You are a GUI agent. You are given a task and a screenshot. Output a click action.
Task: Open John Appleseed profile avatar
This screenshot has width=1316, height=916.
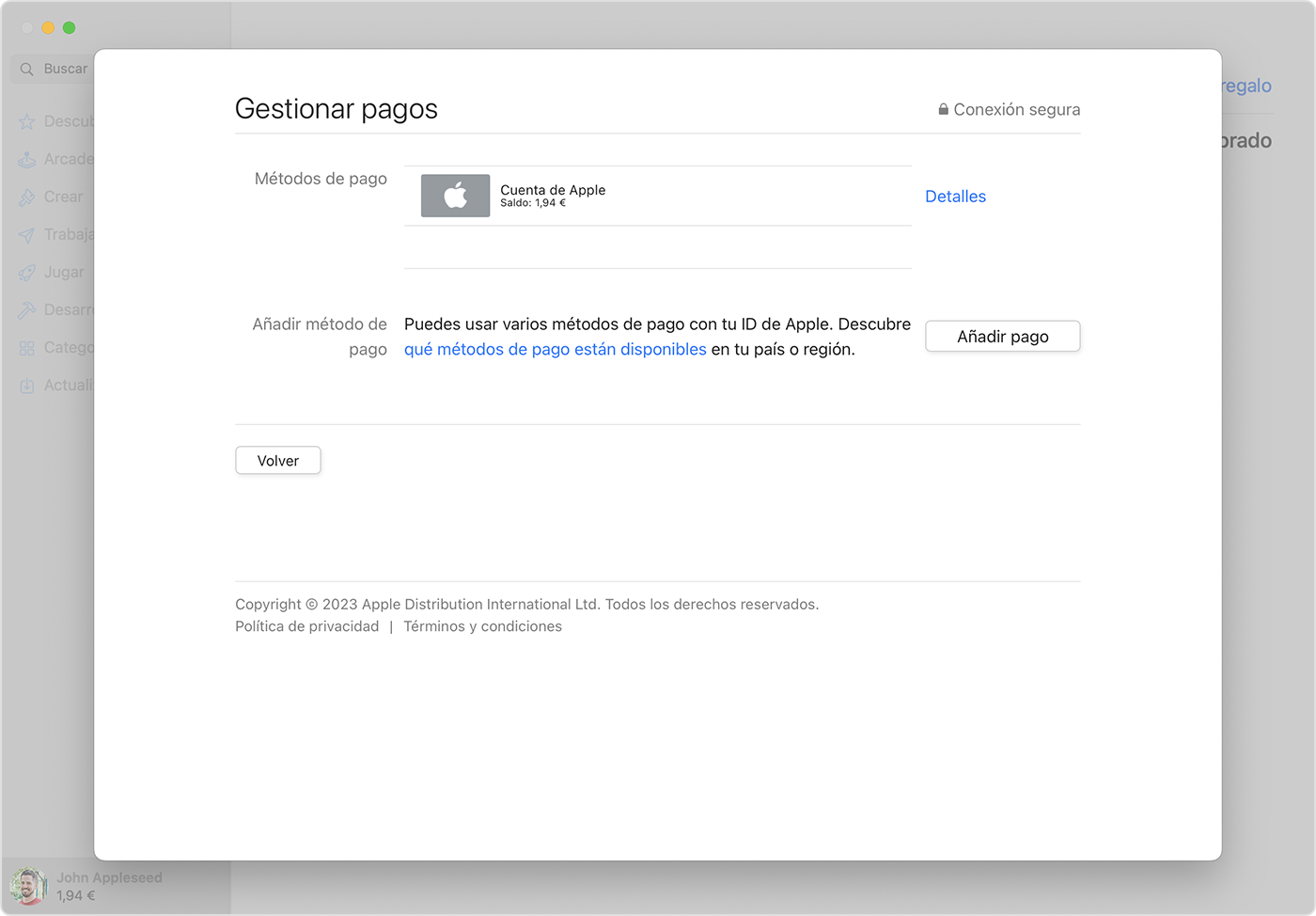pyautogui.click(x=28, y=886)
